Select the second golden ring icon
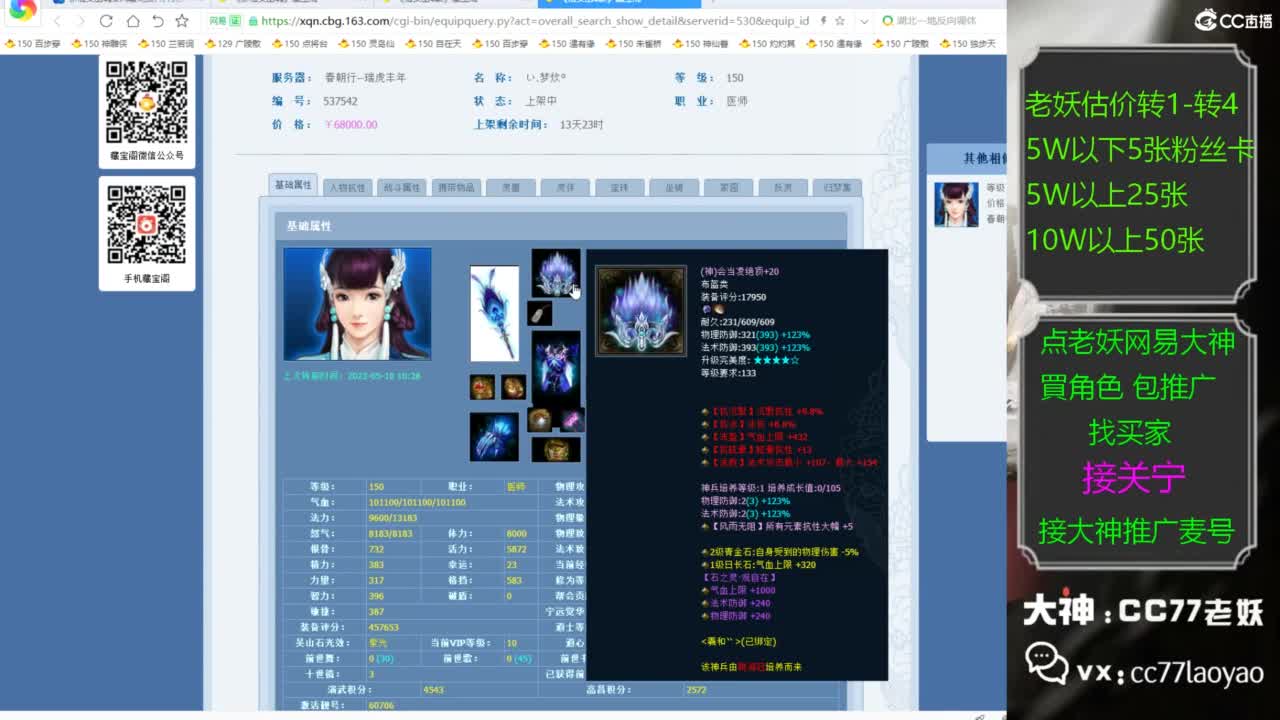This screenshot has width=1280, height=720. coord(513,387)
